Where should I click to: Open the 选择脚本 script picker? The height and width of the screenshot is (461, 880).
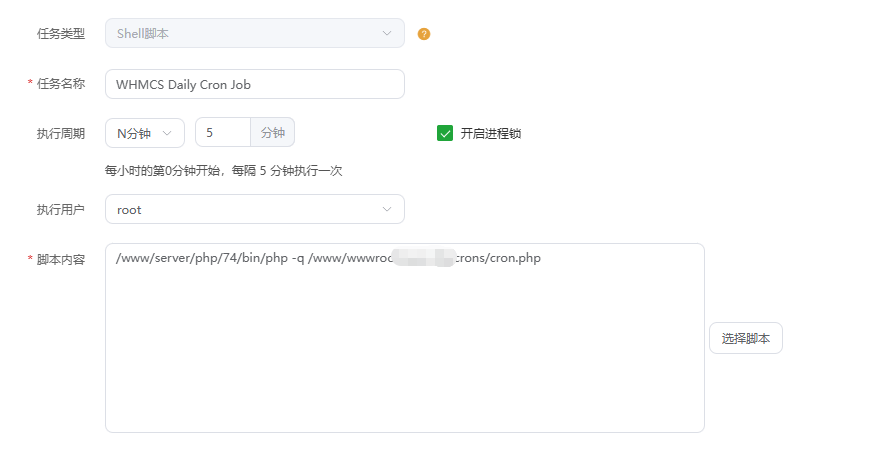click(746, 338)
